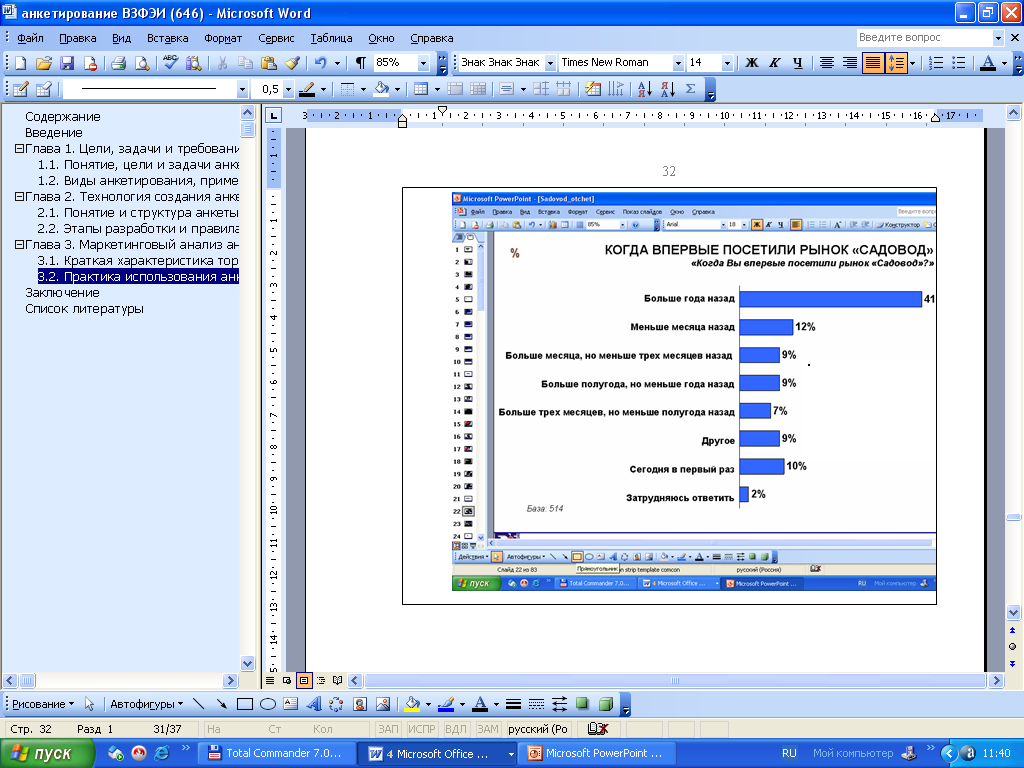Screen dimensions: 1024x768
Task: Cut selection with the scissors icon
Action: pos(222,63)
